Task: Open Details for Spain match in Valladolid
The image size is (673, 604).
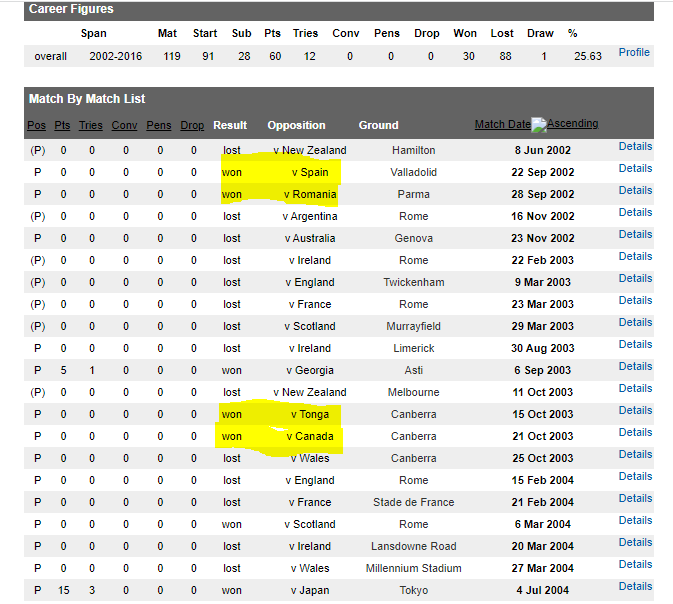Action: (x=635, y=168)
